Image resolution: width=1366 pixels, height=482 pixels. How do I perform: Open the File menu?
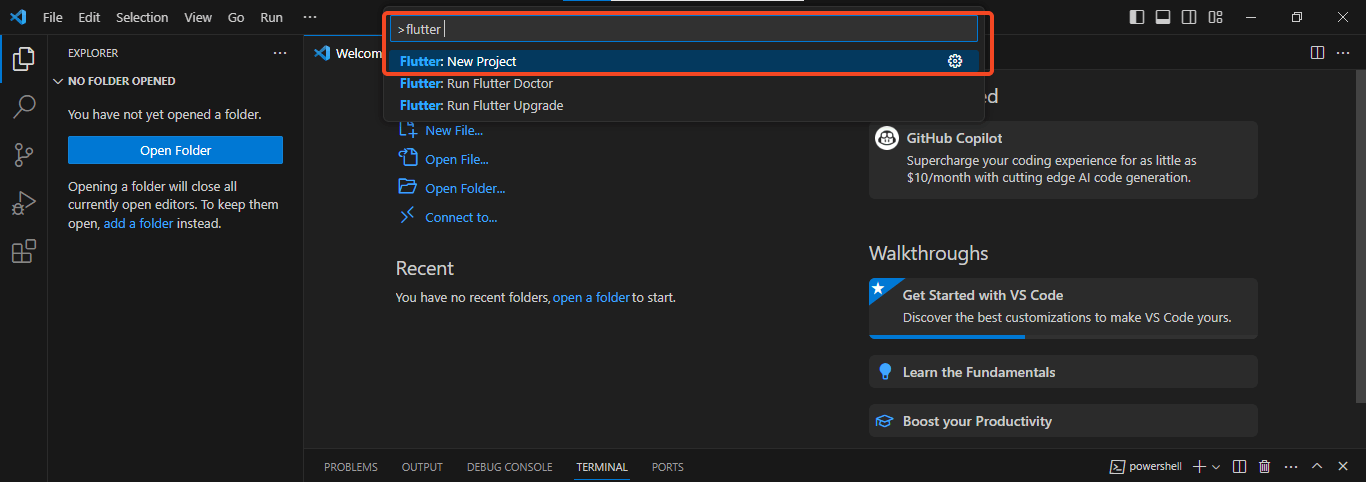(53, 17)
